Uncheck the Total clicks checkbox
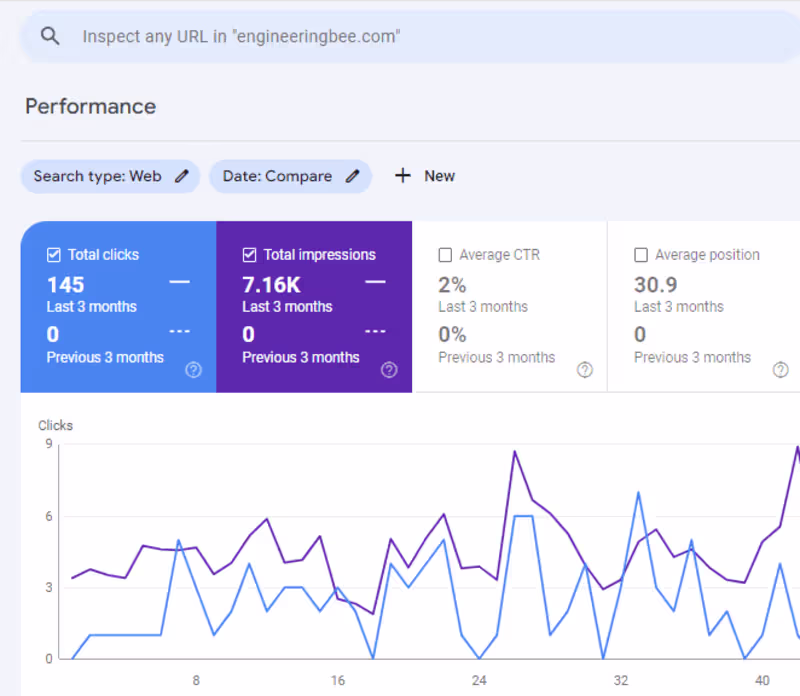Screen dimensions: 800x696 coord(53,254)
